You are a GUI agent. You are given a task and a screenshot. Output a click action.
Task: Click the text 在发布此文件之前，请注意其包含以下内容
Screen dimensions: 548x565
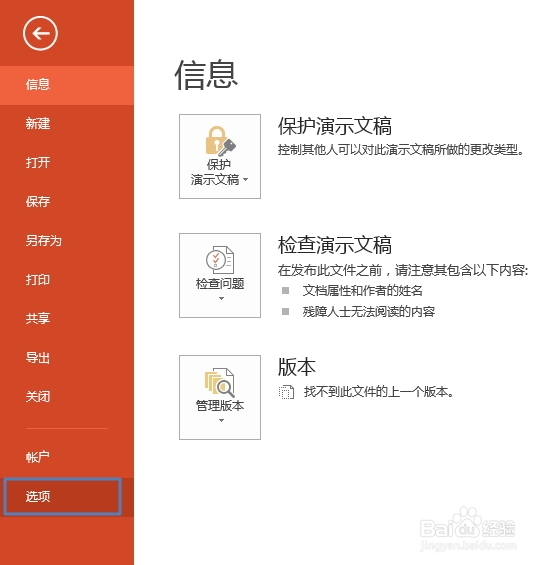(x=403, y=271)
